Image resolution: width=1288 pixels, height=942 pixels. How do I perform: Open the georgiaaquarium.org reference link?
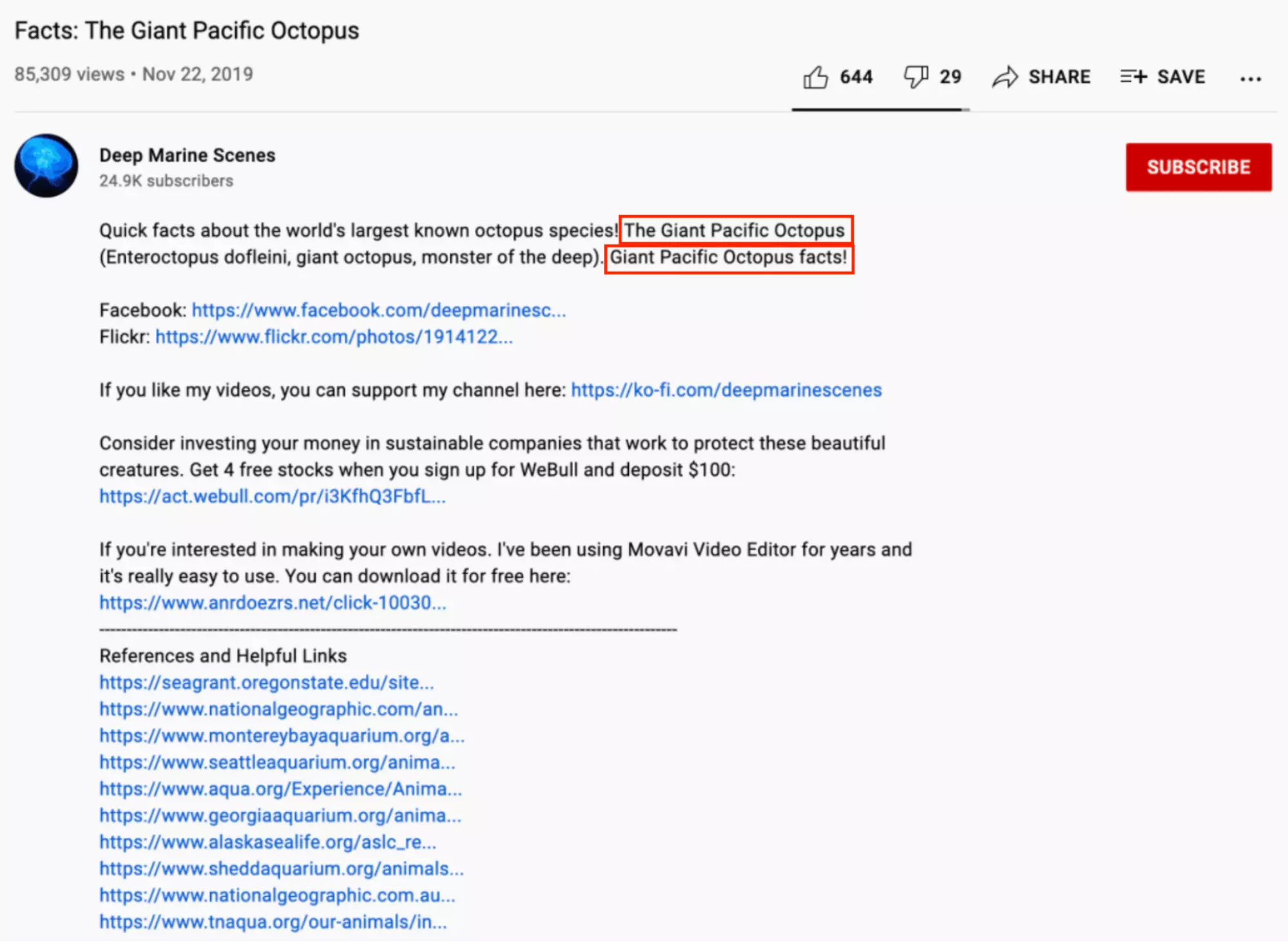(280, 816)
